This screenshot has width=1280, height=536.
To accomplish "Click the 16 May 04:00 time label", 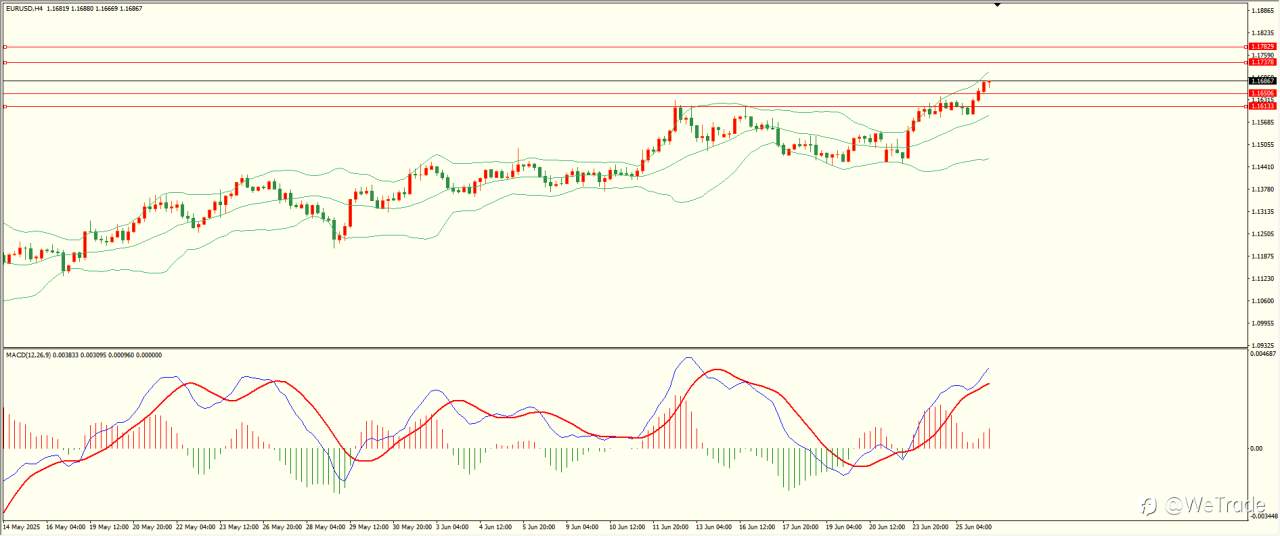I will click(x=65, y=525).
